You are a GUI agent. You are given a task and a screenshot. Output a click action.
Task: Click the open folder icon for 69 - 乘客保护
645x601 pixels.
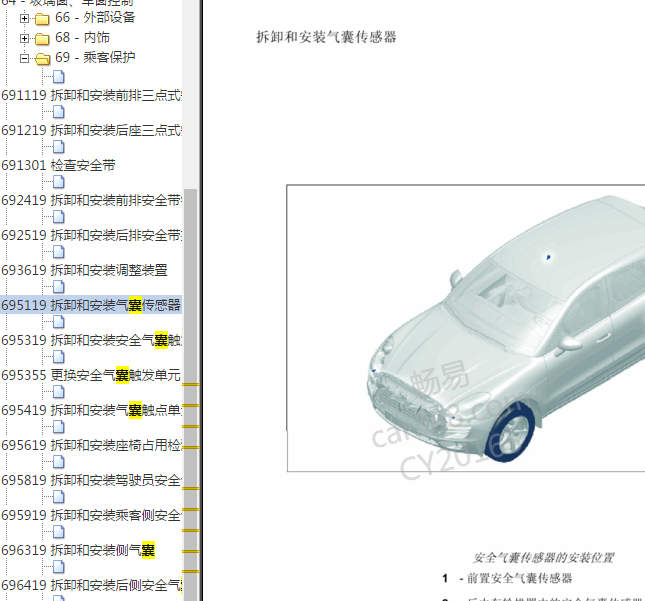pos(42,58)
